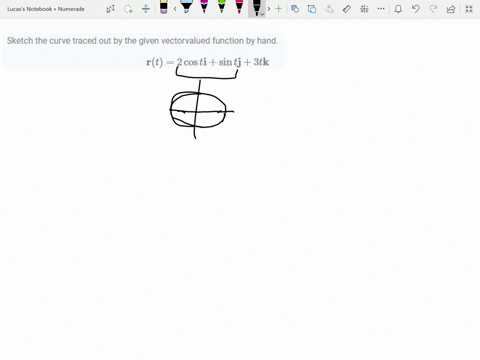
Task: Select the Lasso select tool
Action: (128, 9)
